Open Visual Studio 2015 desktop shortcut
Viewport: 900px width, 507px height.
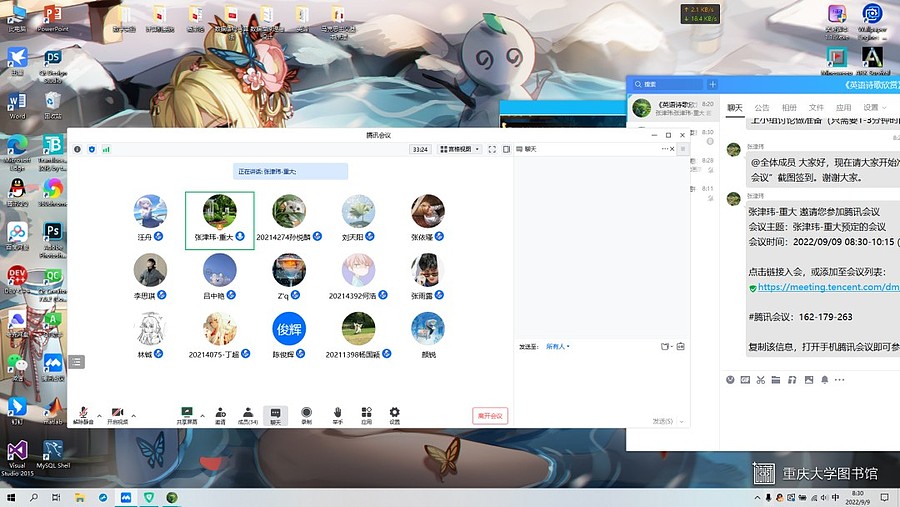click(x=17, y=458)
